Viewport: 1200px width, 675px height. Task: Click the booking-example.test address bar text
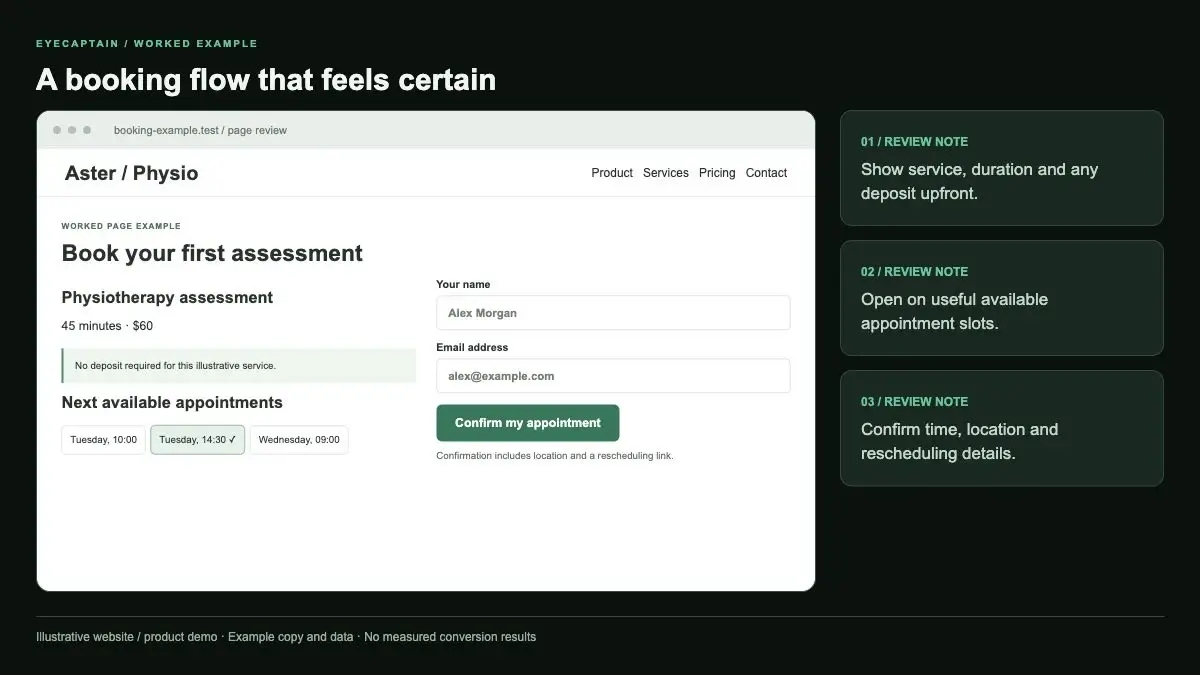point(200,130)
